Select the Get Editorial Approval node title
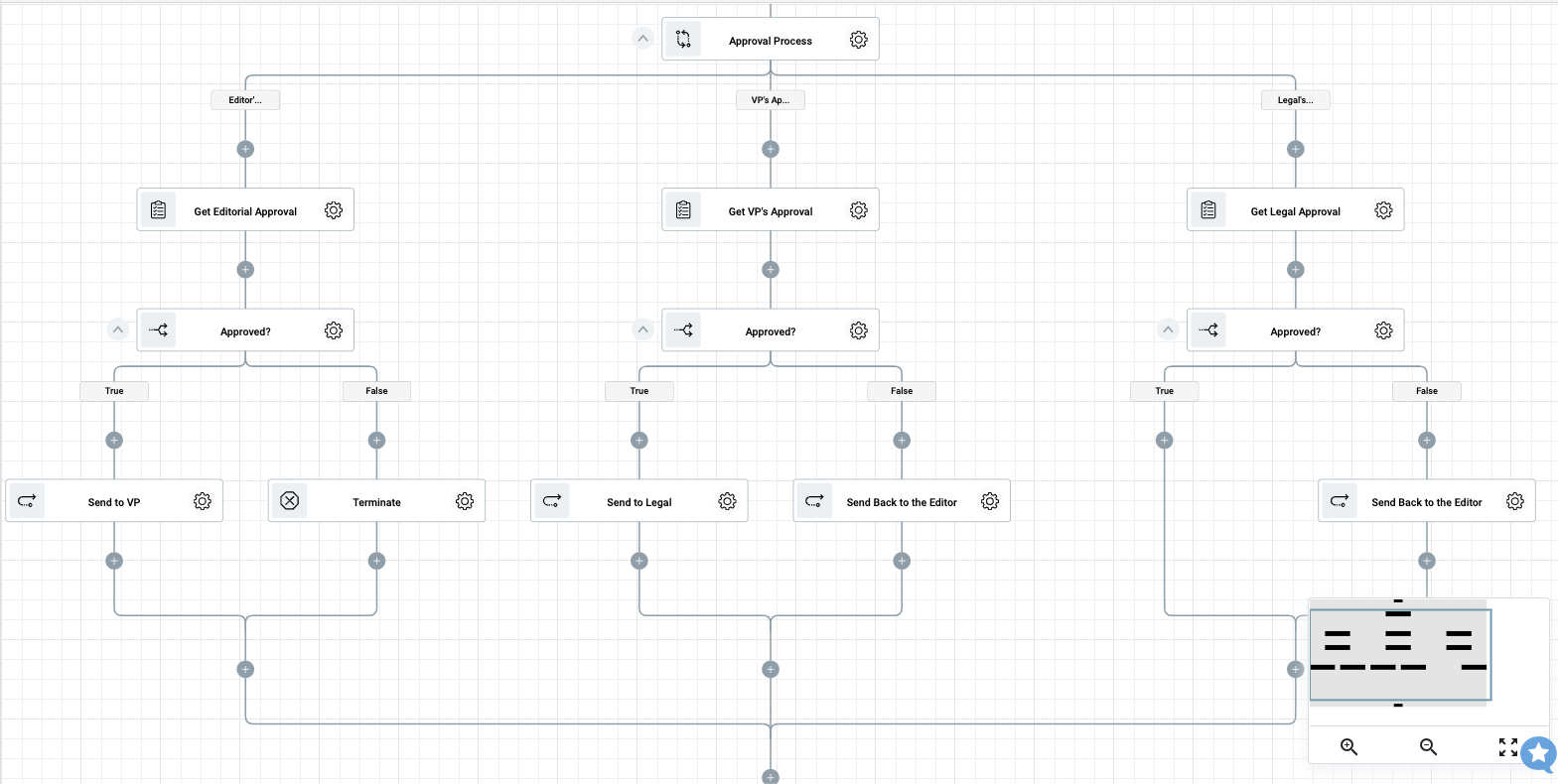Image resolution: width=1558 pixels, height=784 pixels. (245, 211)
